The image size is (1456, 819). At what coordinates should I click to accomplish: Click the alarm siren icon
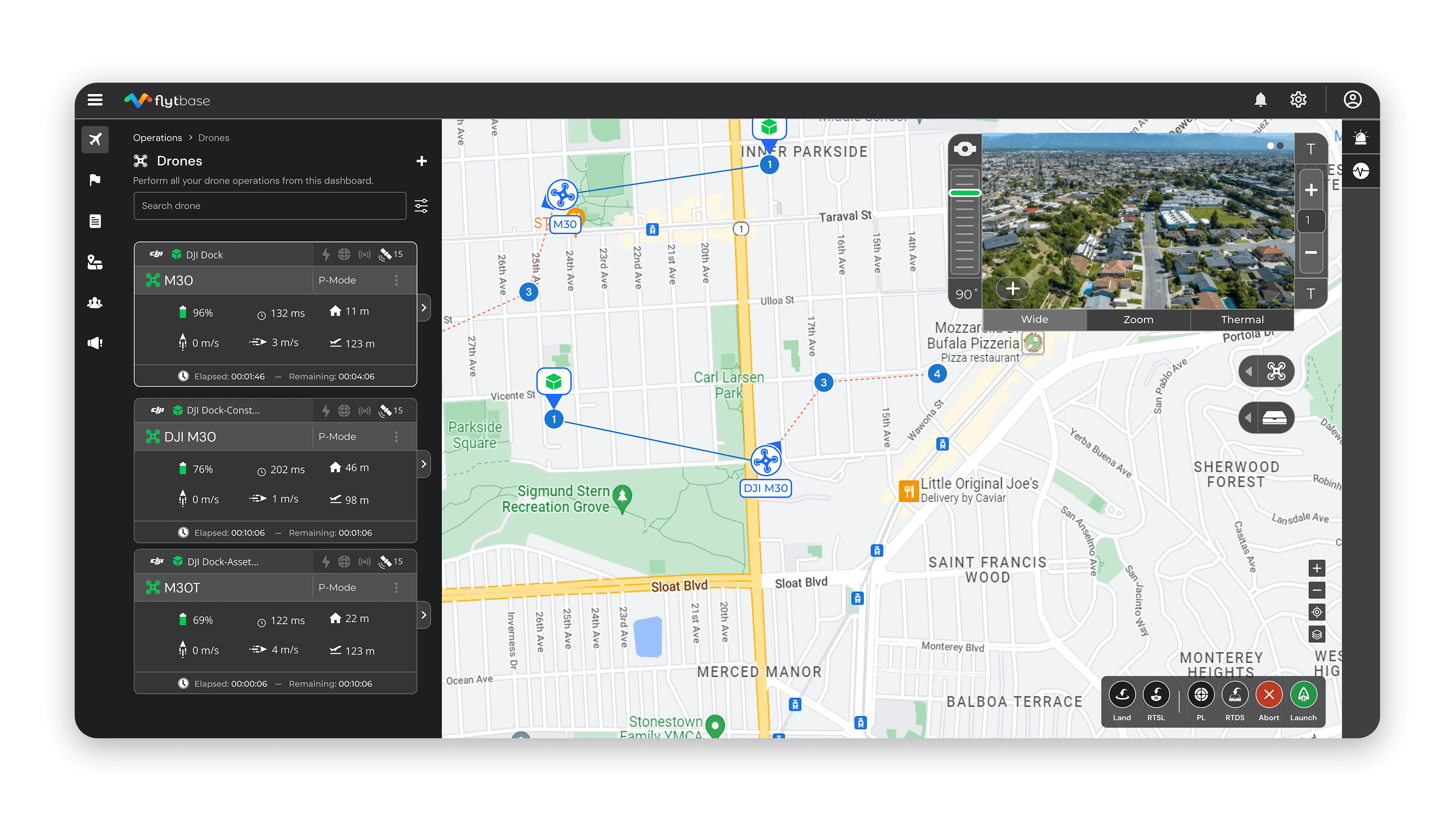(1360, 138)
